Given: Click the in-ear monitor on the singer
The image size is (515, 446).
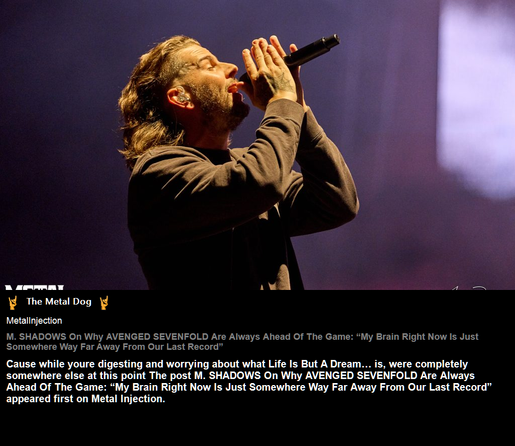Looking at the screenshot, I should click(182, 96).
